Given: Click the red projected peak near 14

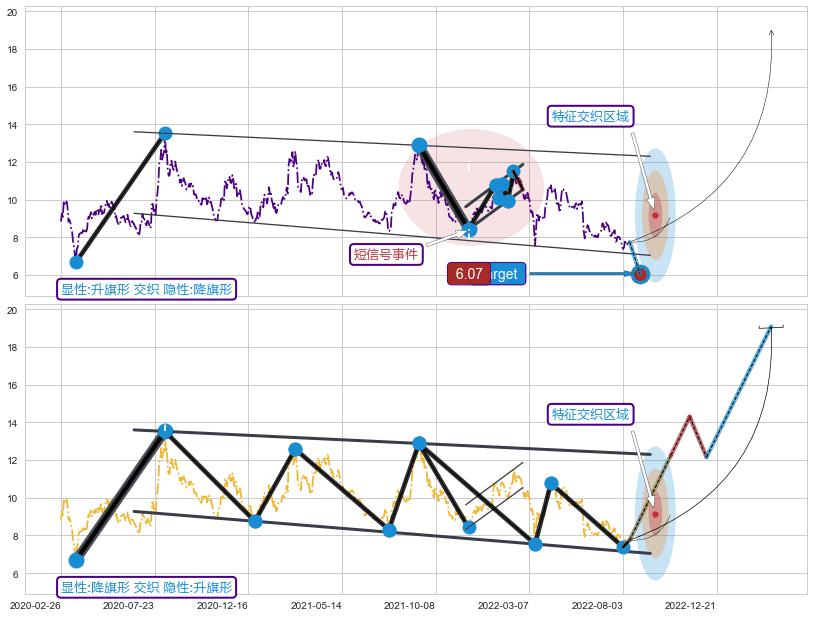Looking at the screenshot, I should pos(689,416).
